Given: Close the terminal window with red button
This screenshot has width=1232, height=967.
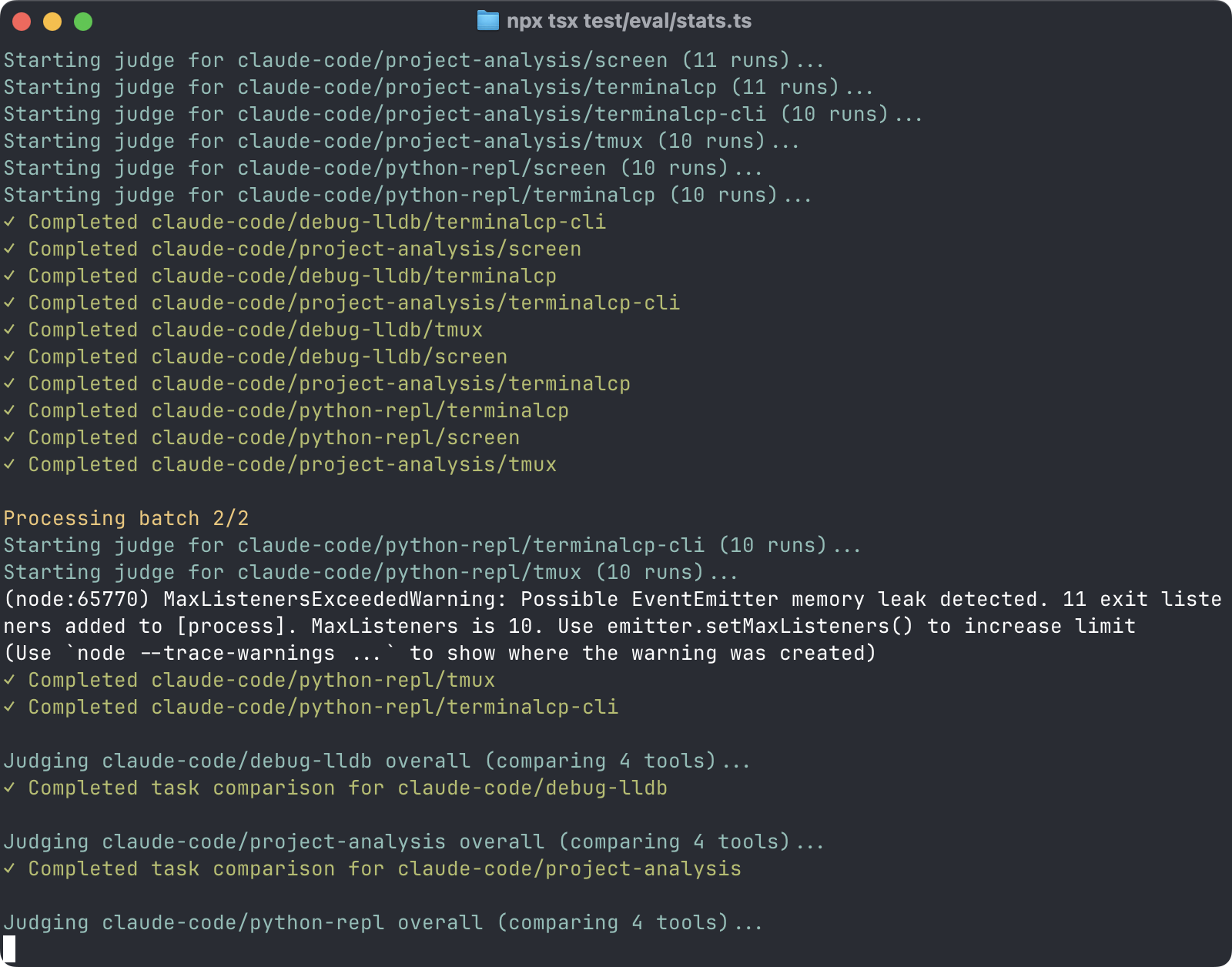Looking at the screenshot, I should [x=22, y=22].
